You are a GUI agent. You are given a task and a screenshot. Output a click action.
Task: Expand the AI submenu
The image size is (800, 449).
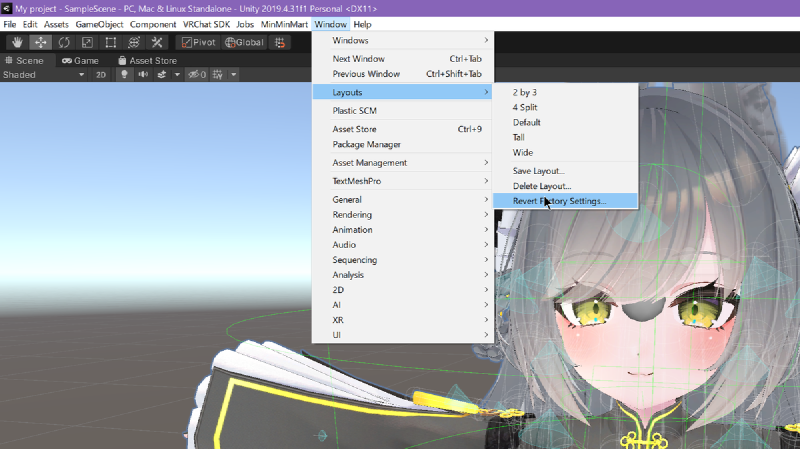[x=403, y=305]
